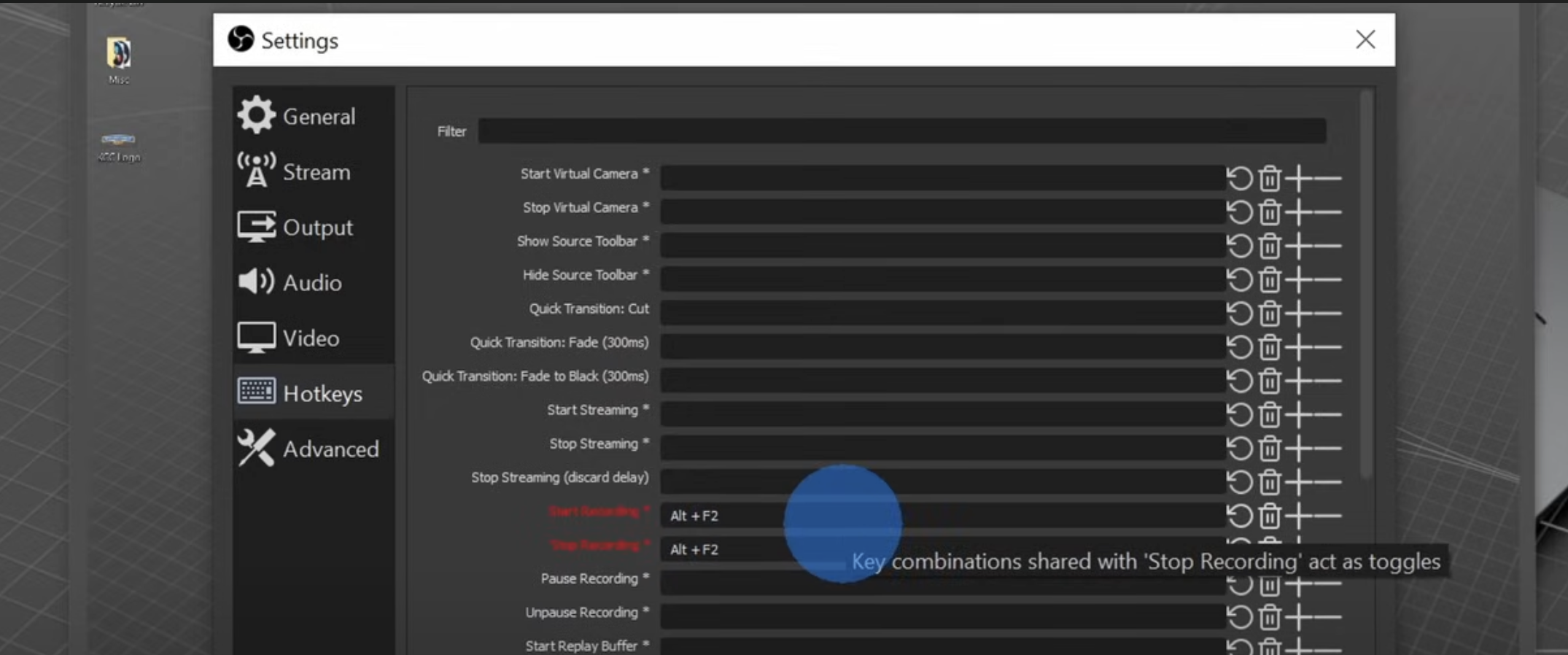The width and height of the screenshot is (1568, 655).
Task: Click the hotkeys list vertical scrollbar
Action: (x=1367, y=284)
